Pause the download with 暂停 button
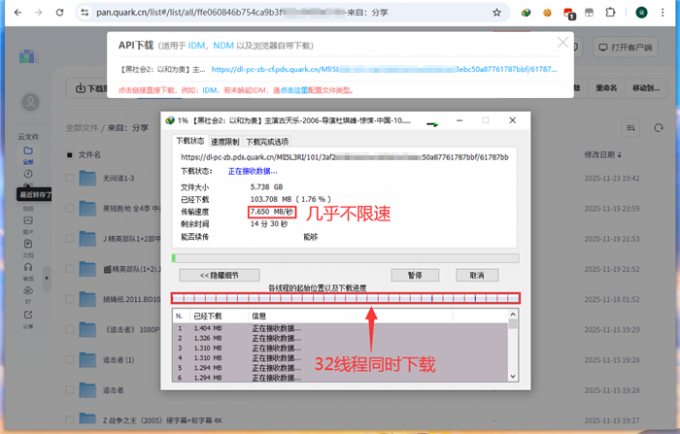The image size is (680, 434). point(415,275)
